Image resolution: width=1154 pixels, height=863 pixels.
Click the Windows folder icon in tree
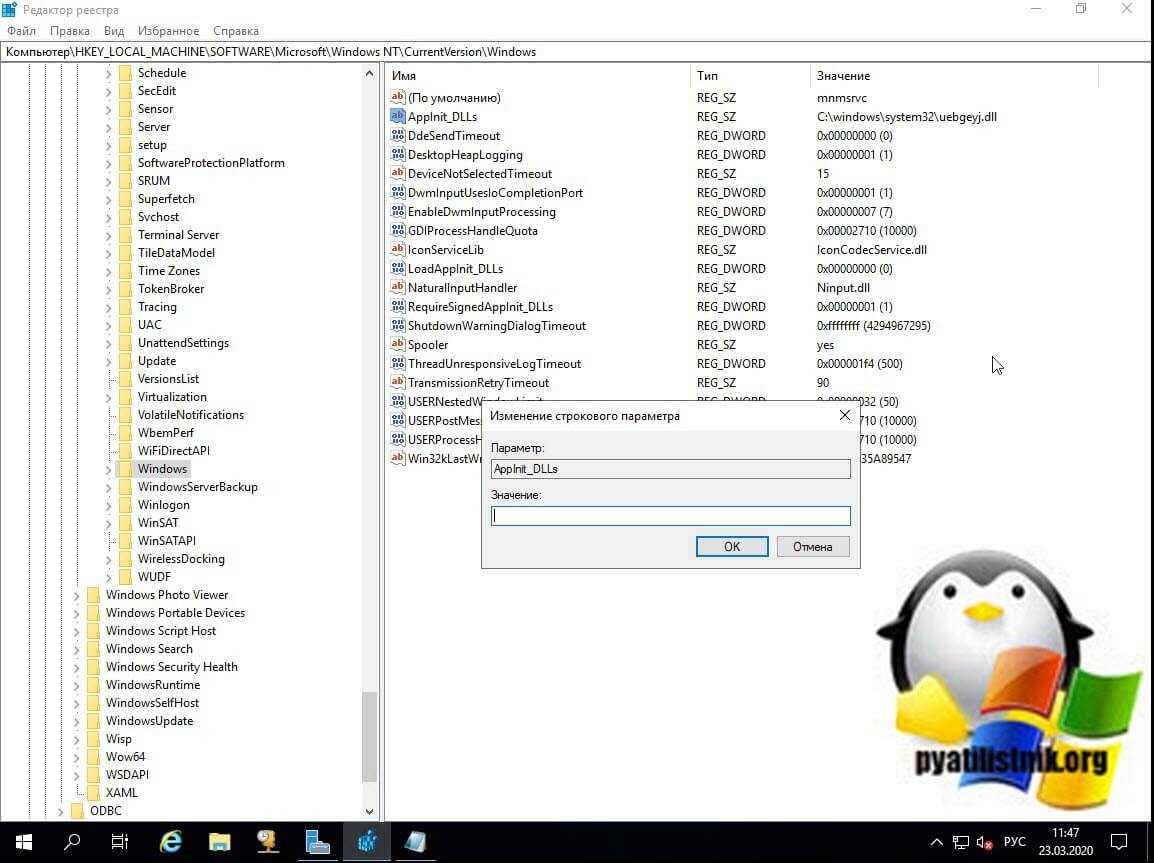pyautogui.click(x=125, y=469)
